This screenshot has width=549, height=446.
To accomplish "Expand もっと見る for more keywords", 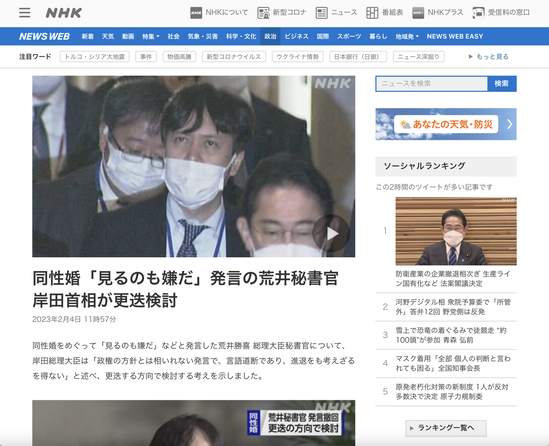I will tap(489, 57).
